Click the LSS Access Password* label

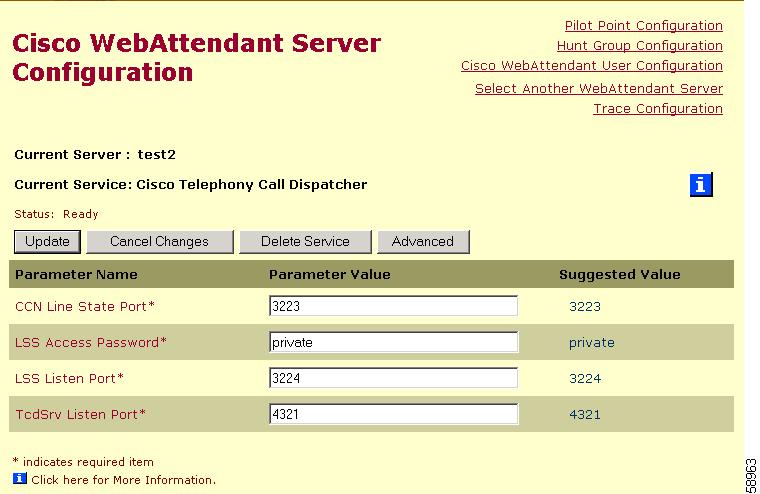pos(91,342)
